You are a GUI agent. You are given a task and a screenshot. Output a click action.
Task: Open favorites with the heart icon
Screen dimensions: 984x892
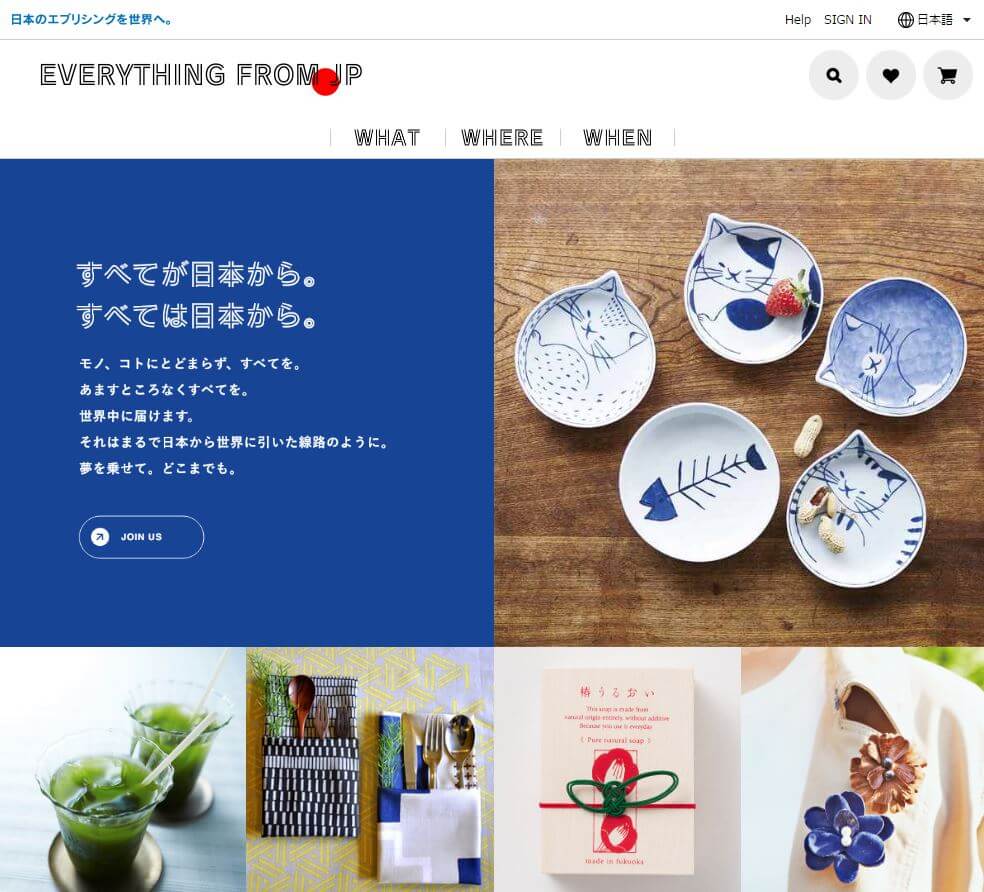pos(890,75)
